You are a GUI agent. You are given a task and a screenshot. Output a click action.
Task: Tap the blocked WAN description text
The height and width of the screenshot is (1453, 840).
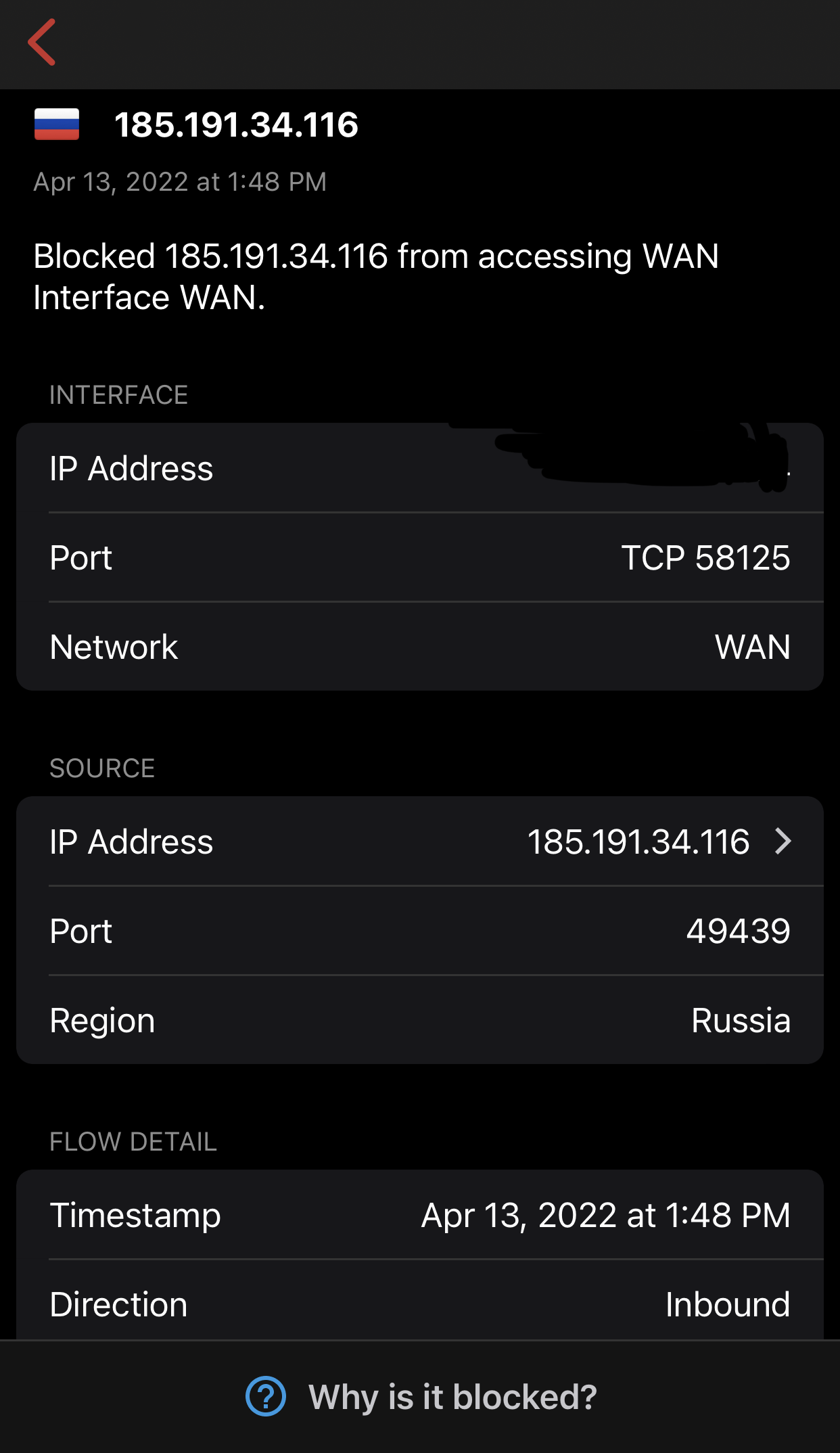pos(375,277)
